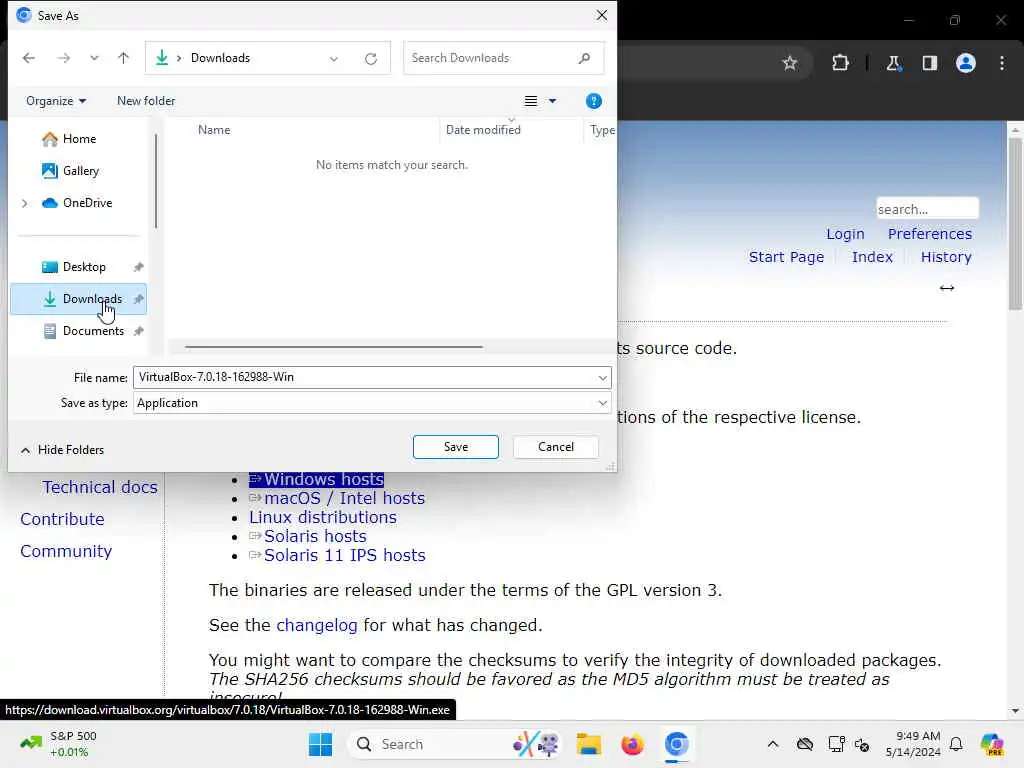Click the Windows hosts download link
Screen dimensions: 1024x768
(316, 479)
